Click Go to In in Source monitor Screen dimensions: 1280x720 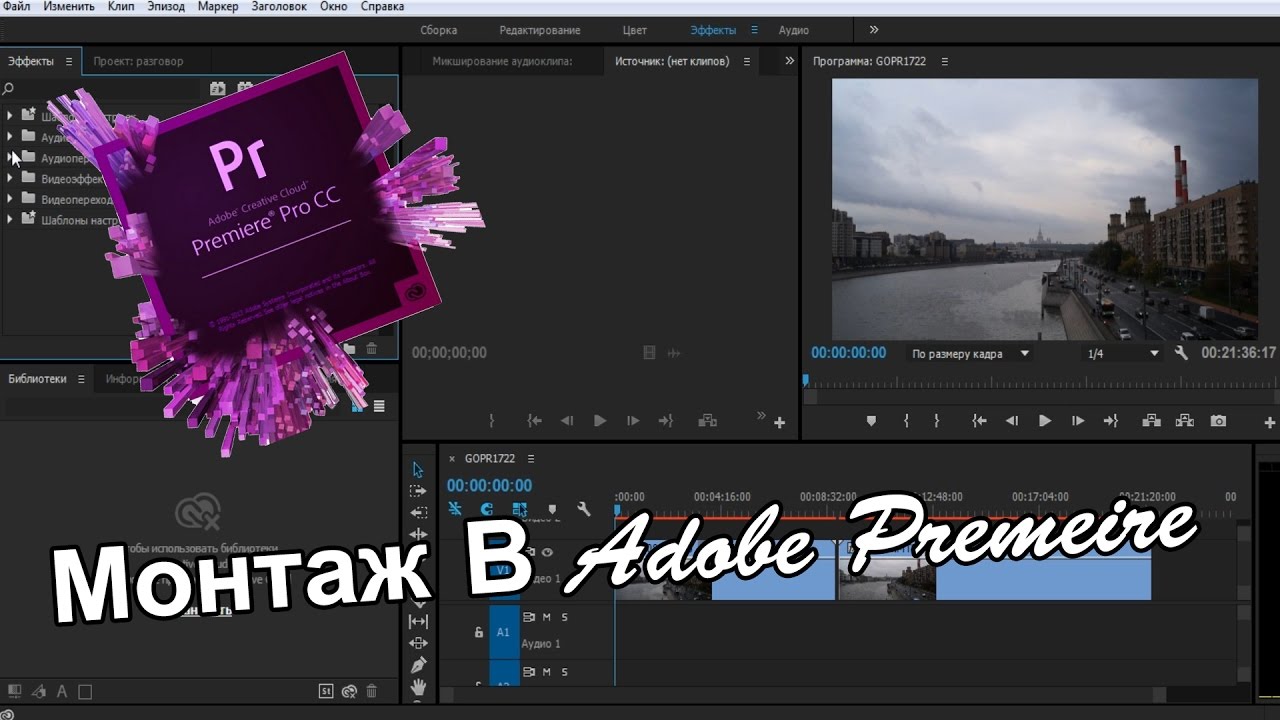point(535,421)
